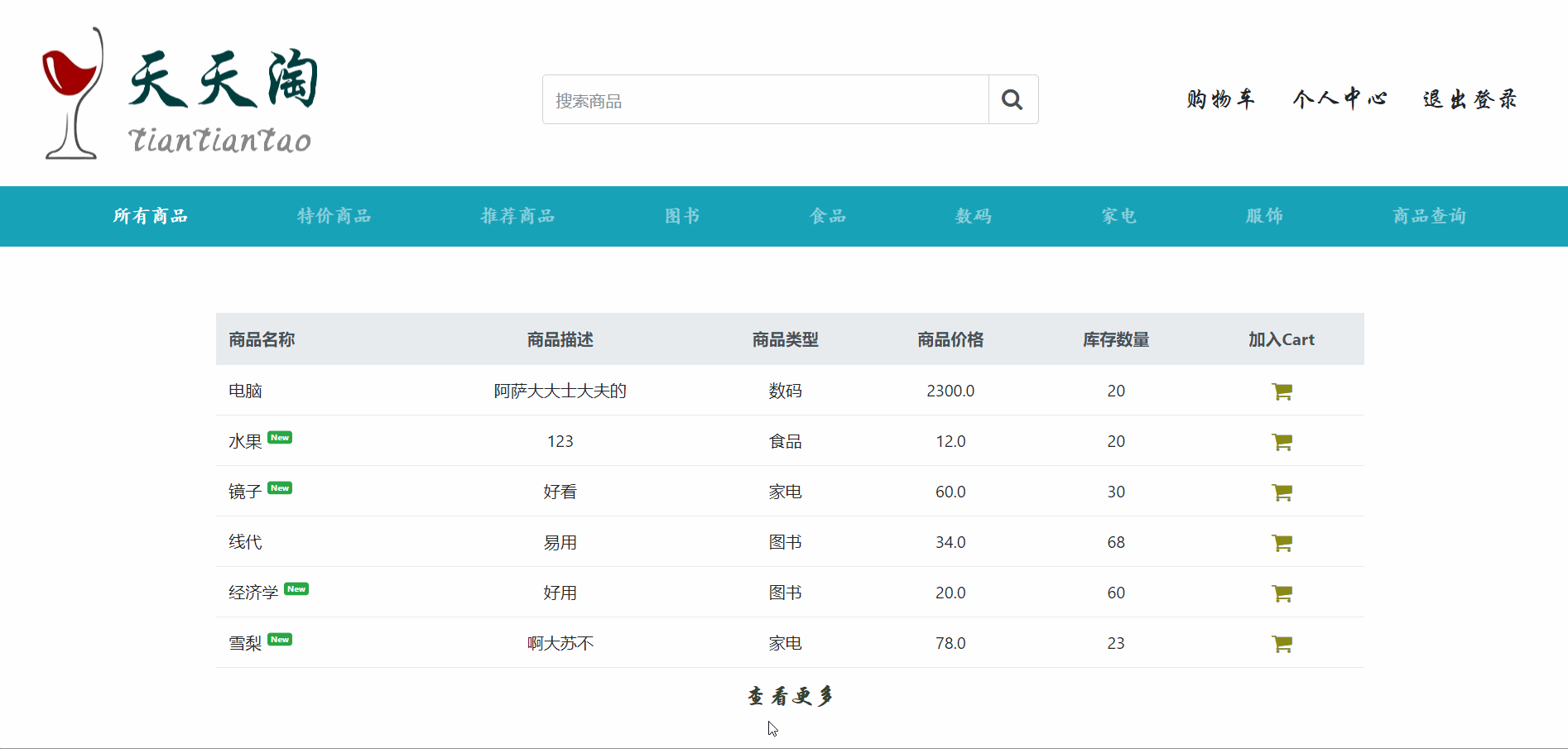1568x749 pixels.
Task: Focus the 搜索商品 search box
Action: 766,99
